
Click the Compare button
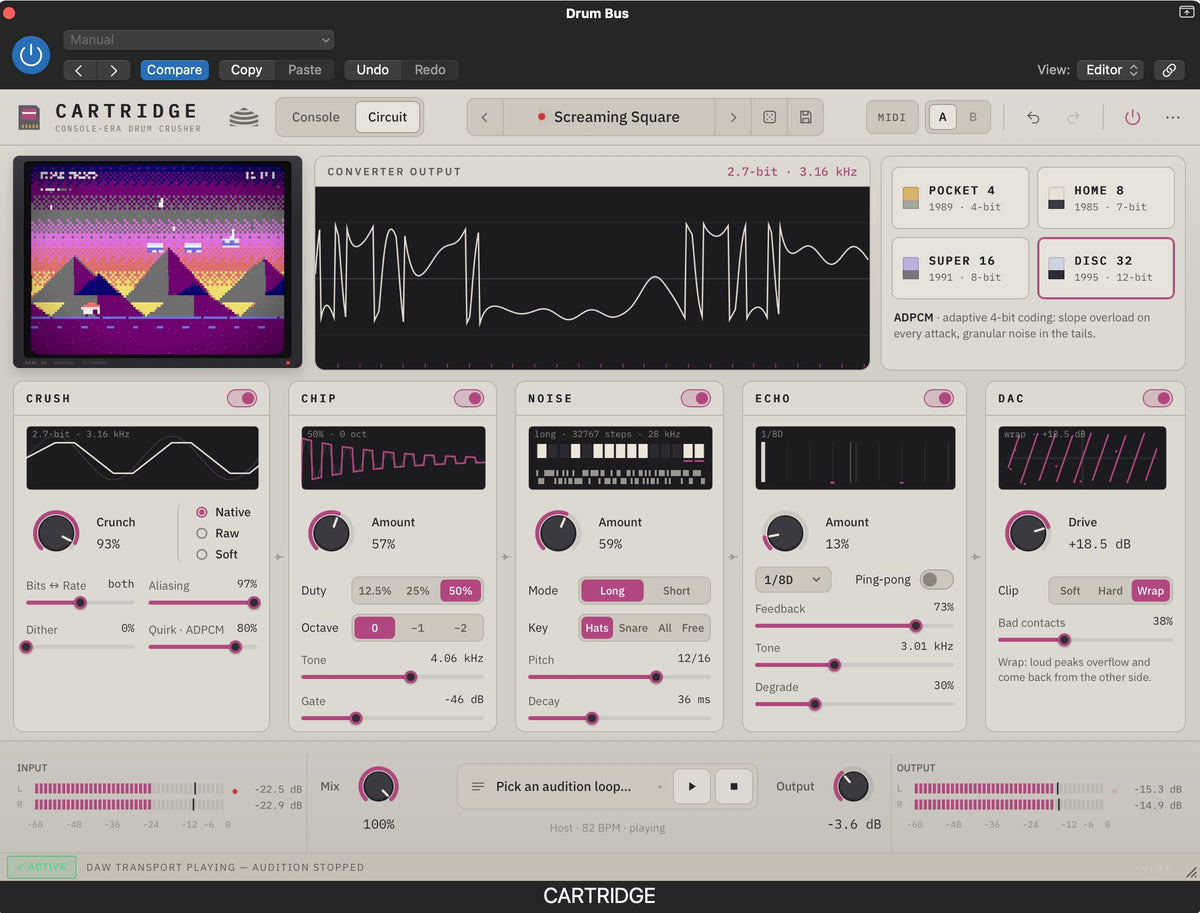point(175,70)
